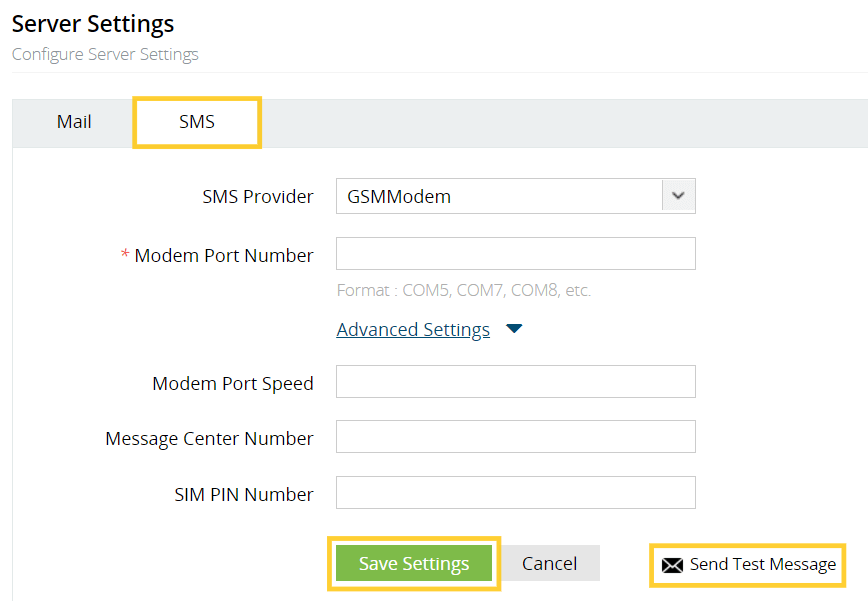Screen dimensions: 868x601
Task: Click the Modem Port Speed label
Action: coord(233,384)
